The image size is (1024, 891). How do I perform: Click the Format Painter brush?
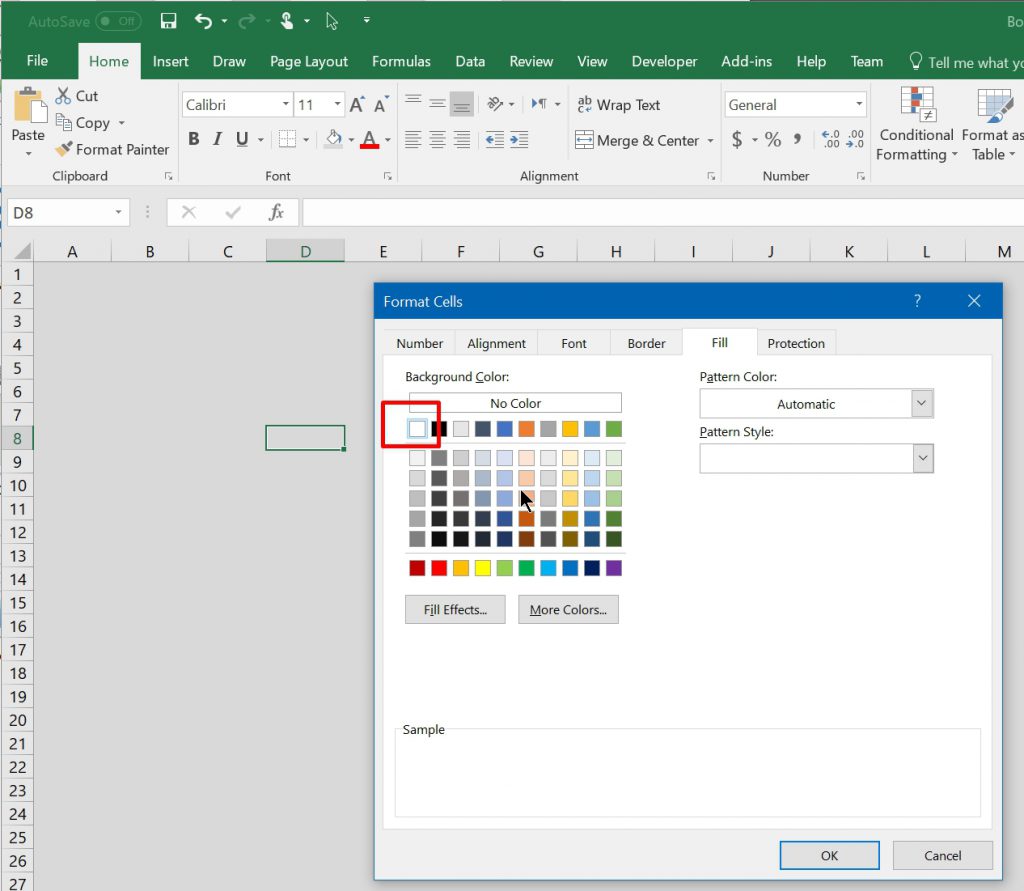[63, 149]
